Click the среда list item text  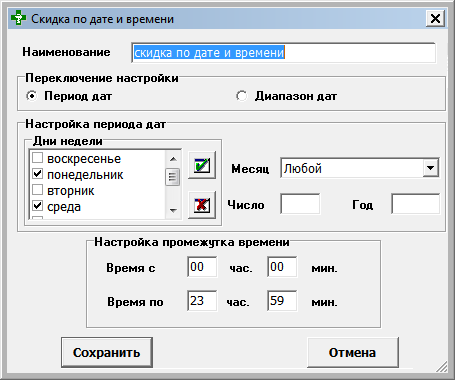[x=64, y=207]
